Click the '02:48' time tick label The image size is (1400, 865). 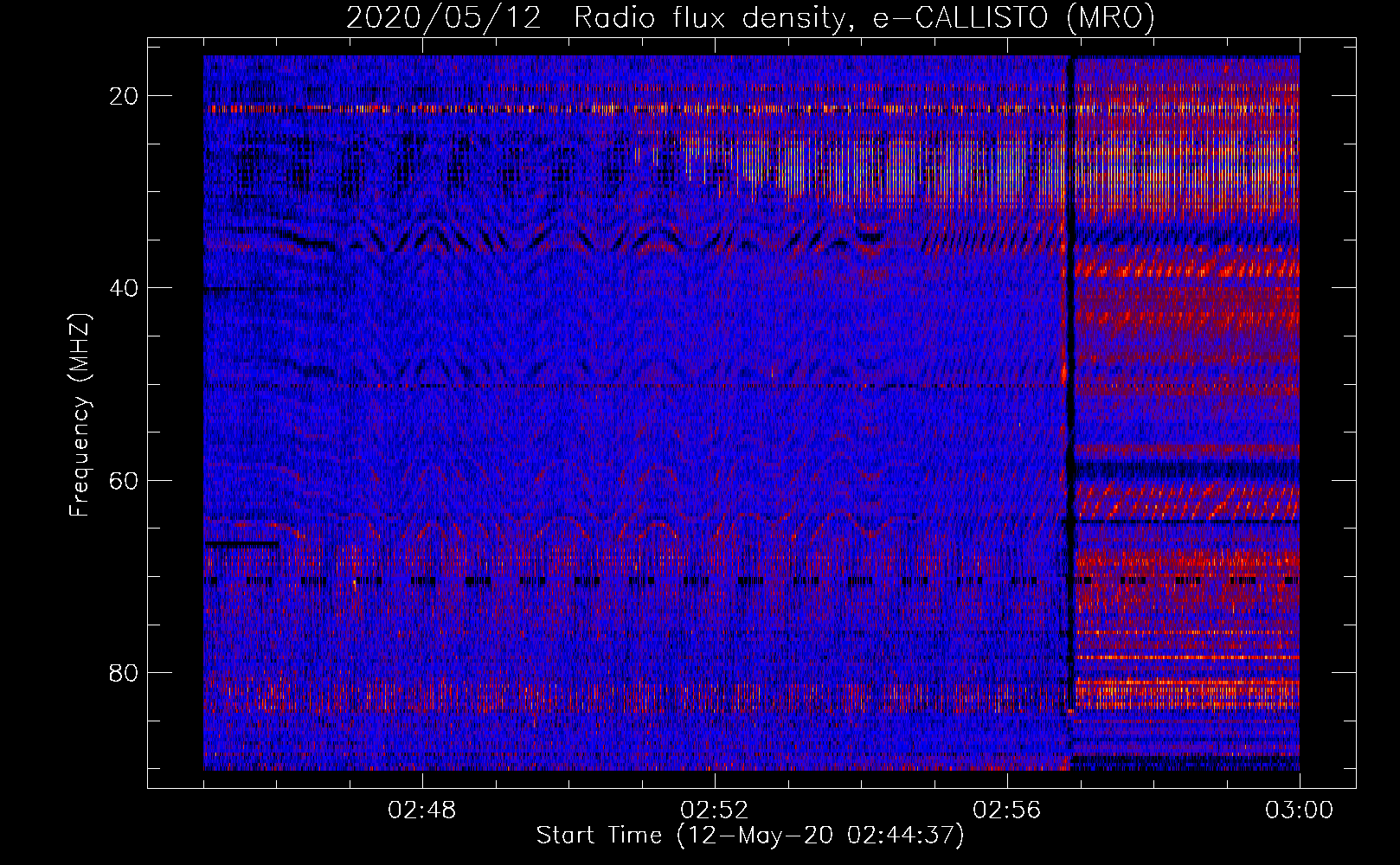(422, 811)
